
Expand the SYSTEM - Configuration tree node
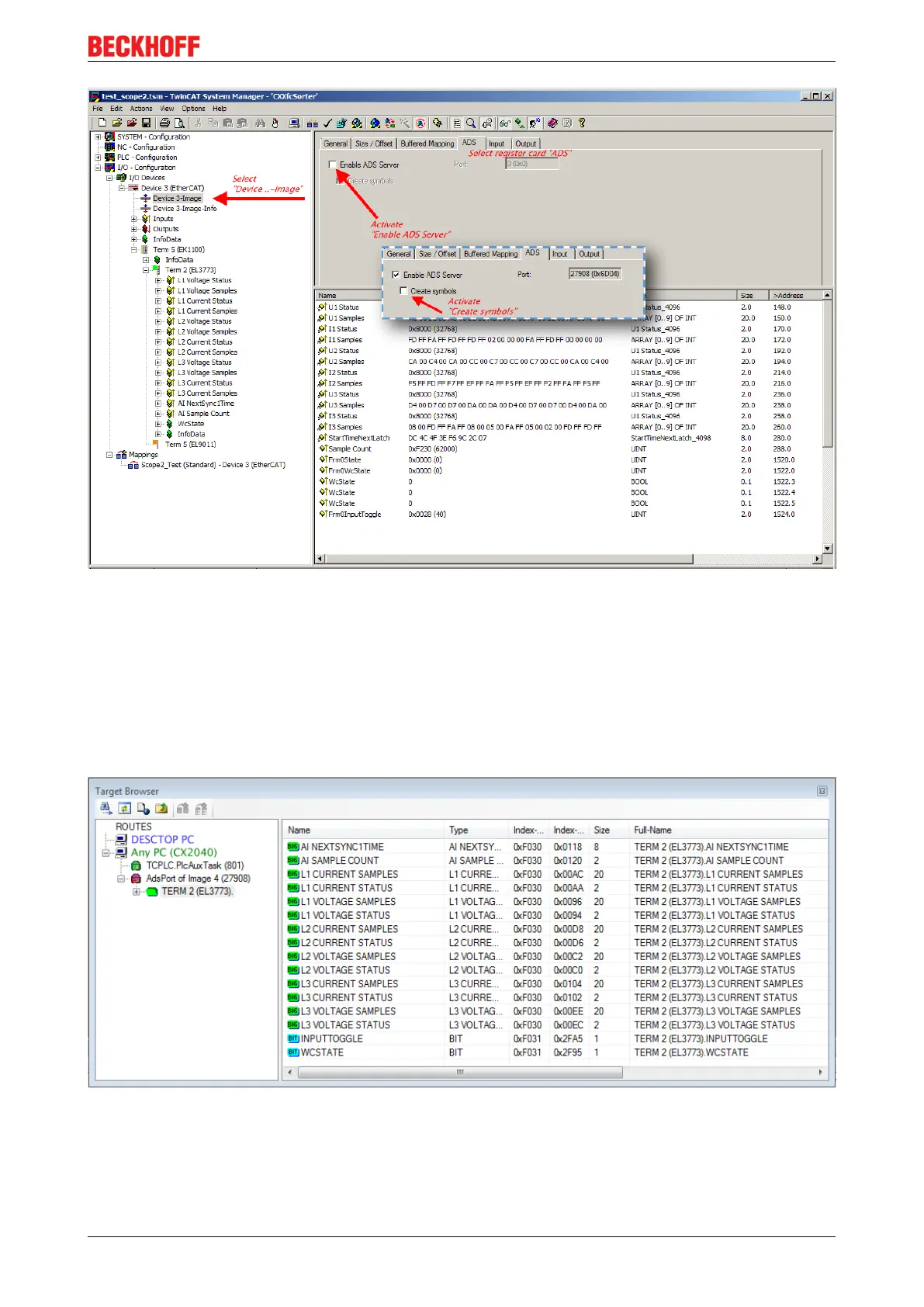tap(99, 137)
